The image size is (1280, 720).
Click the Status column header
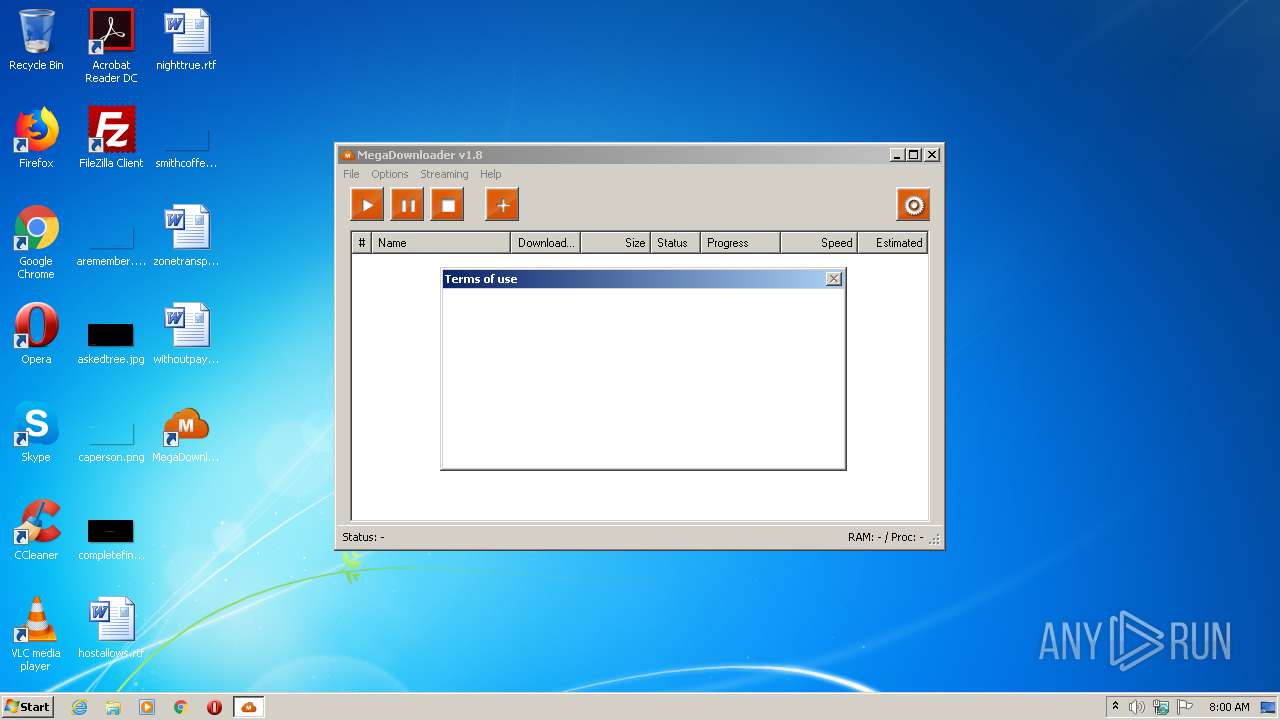[676, 243]
